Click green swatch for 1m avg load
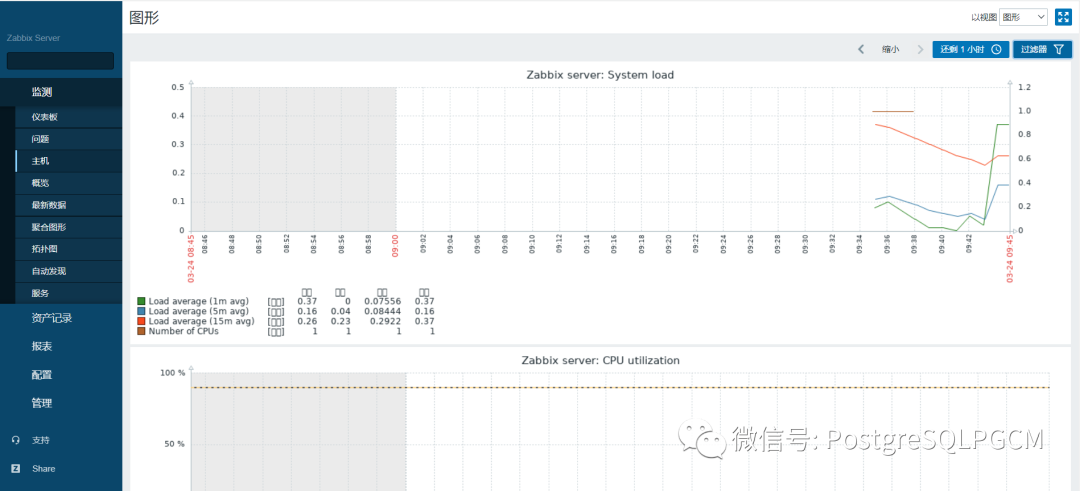Screen dimensions: 1080x491 141,302
